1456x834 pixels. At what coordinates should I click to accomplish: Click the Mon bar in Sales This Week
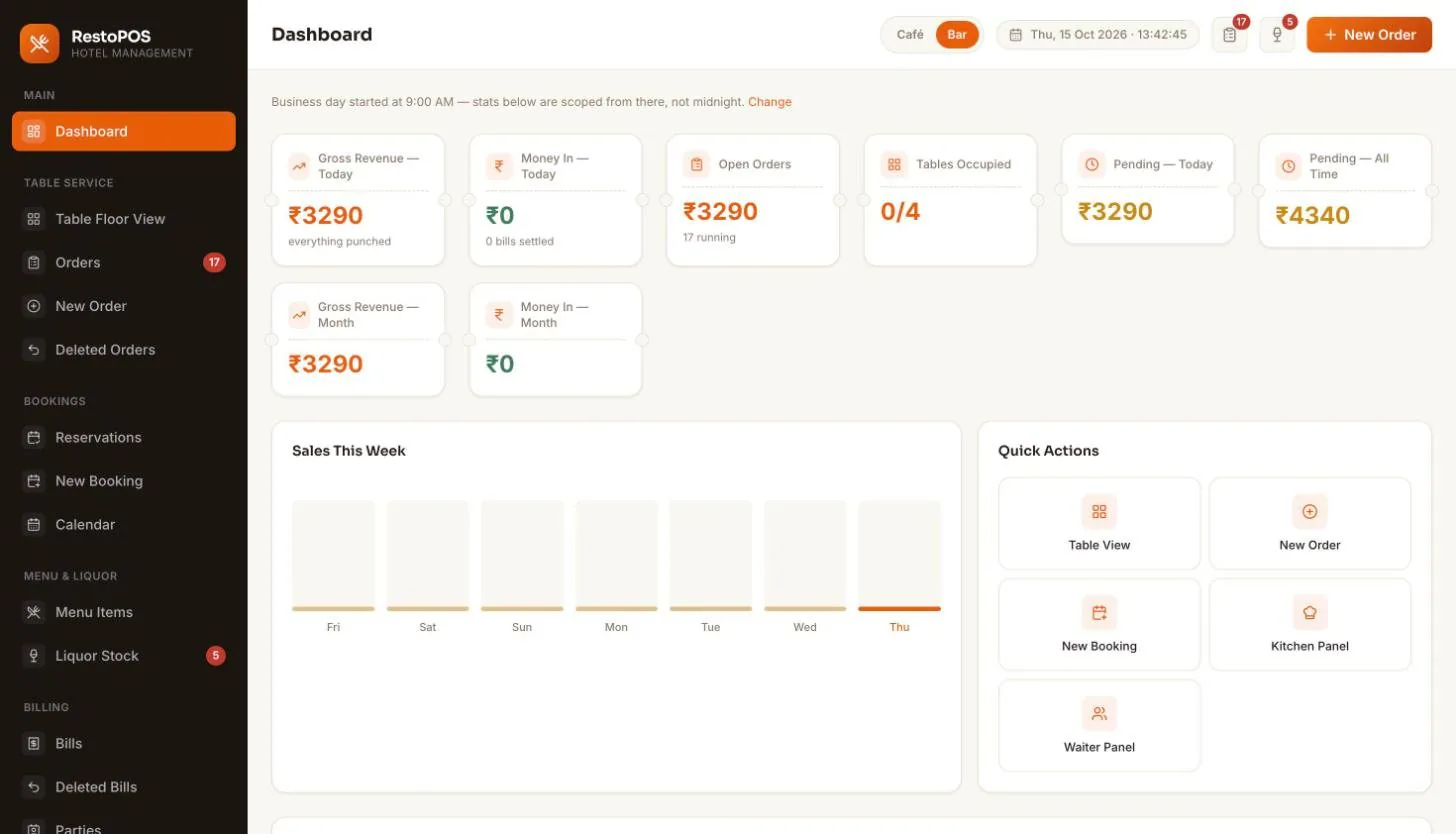[x=616, y=556]
